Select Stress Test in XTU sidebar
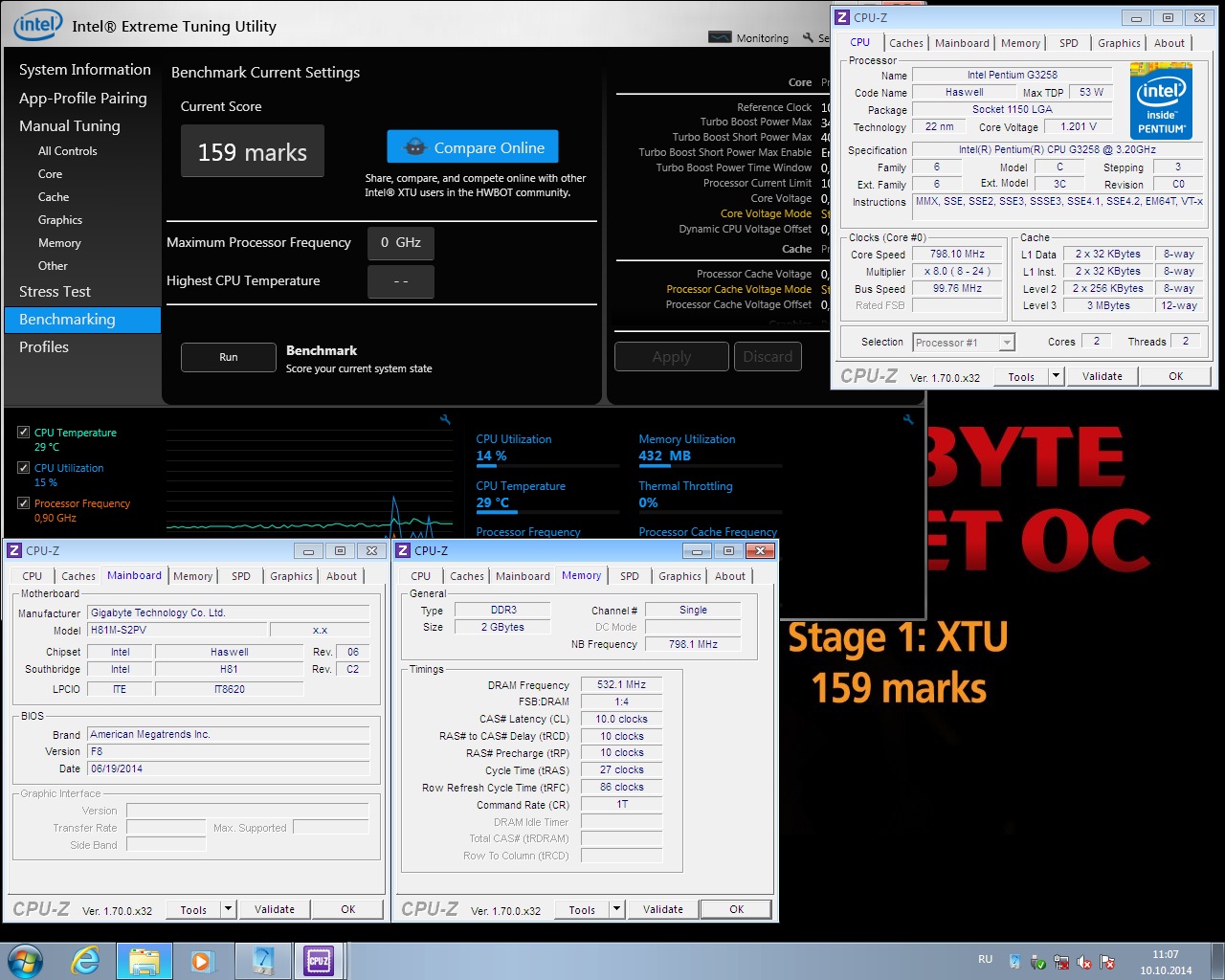1225x980 pixels. (55, 292)
